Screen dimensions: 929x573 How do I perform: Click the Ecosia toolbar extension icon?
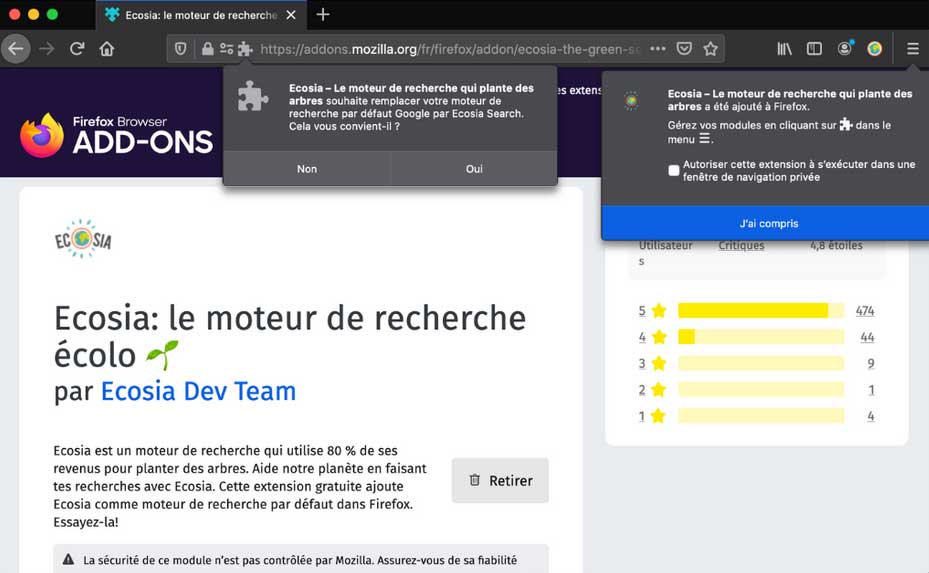pyautogui.click(x=874, y=49)
